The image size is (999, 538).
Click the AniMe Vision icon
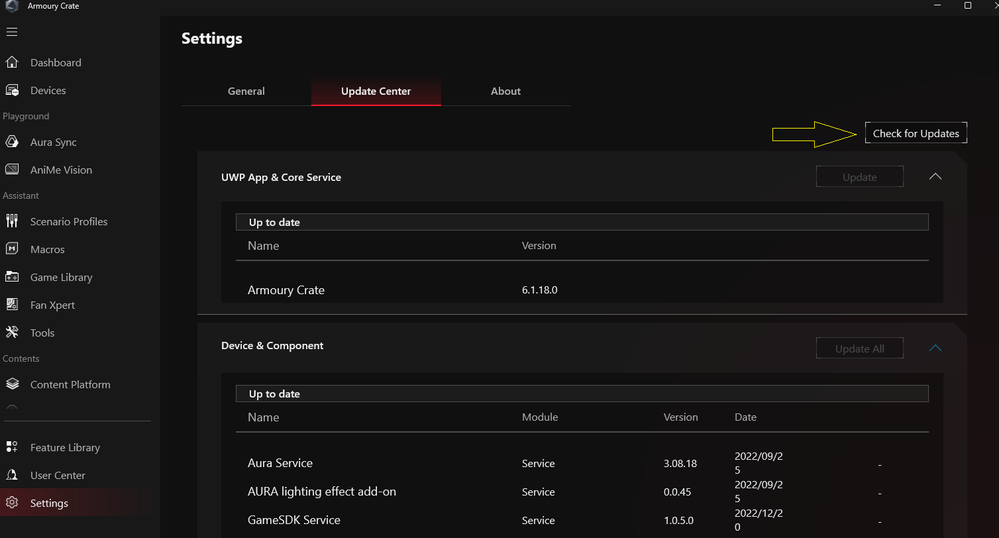pos(11,169)
